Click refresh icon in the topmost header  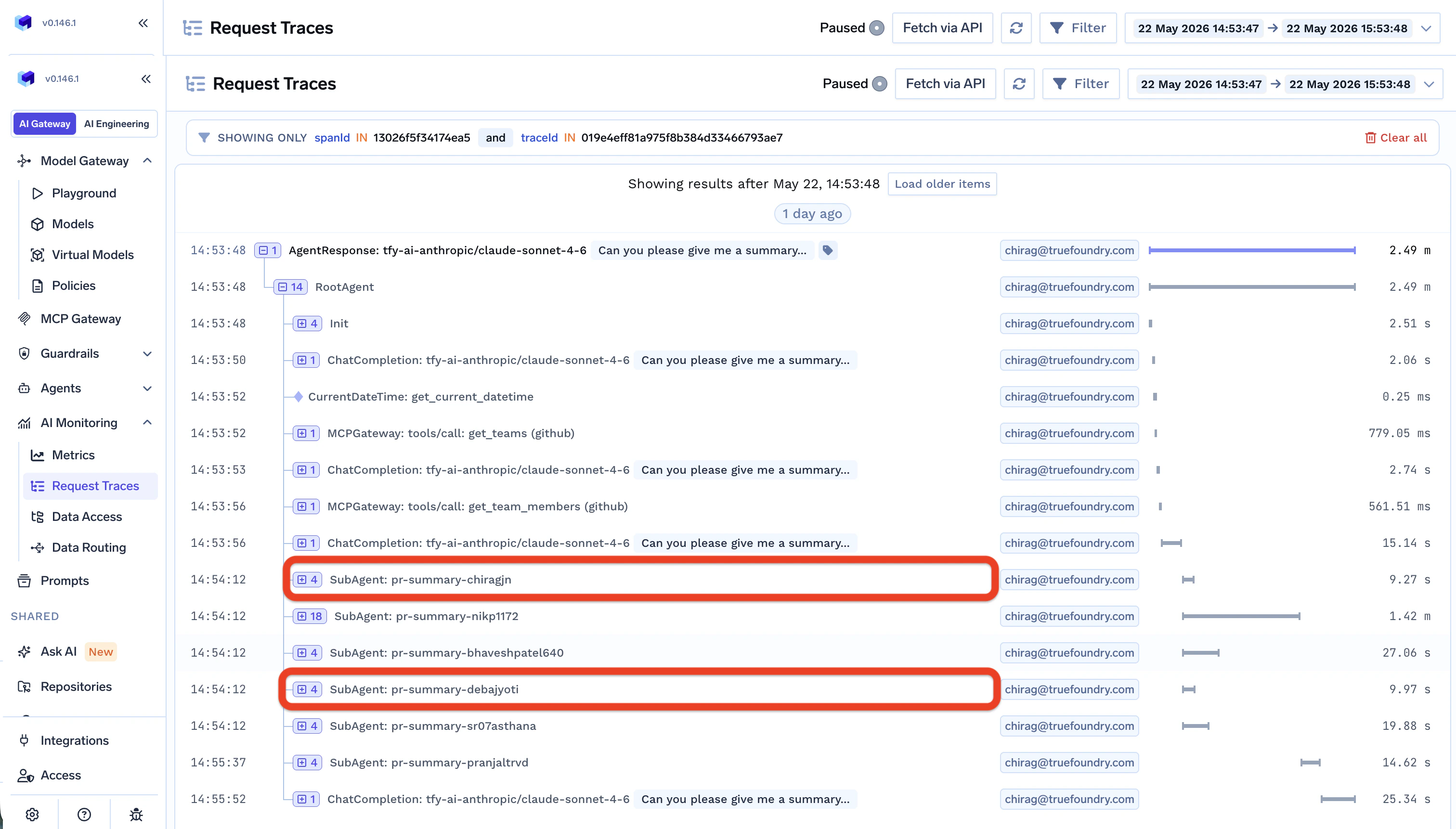[x=1016, y=28]
